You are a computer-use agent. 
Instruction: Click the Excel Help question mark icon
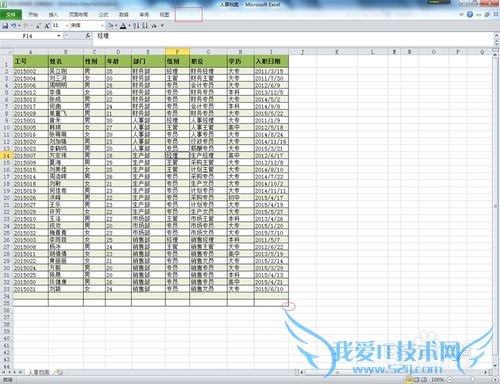click(470, 14)
